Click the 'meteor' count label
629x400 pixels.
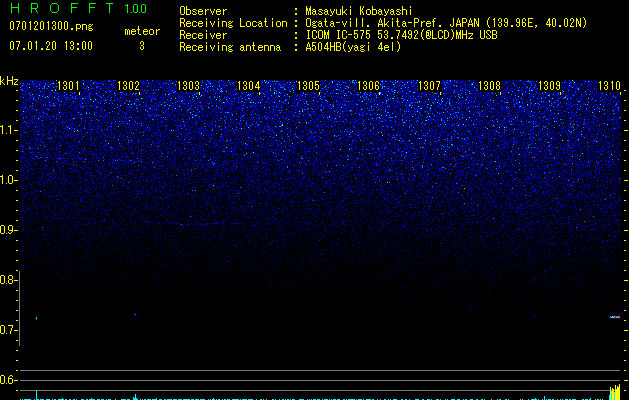tap(142, 31)
